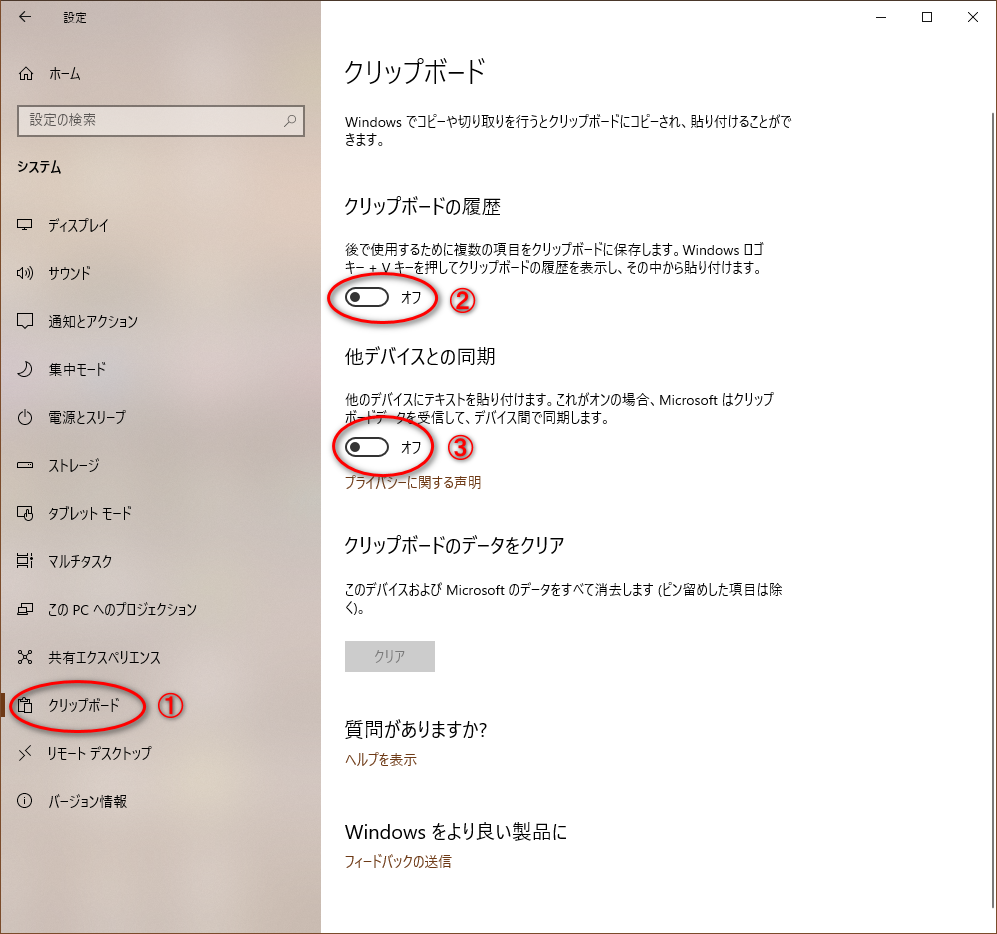Viewport: 997px width, 934px height.
Task: Click the 電源とスリープ power icon
Action: tap(26, 418)
